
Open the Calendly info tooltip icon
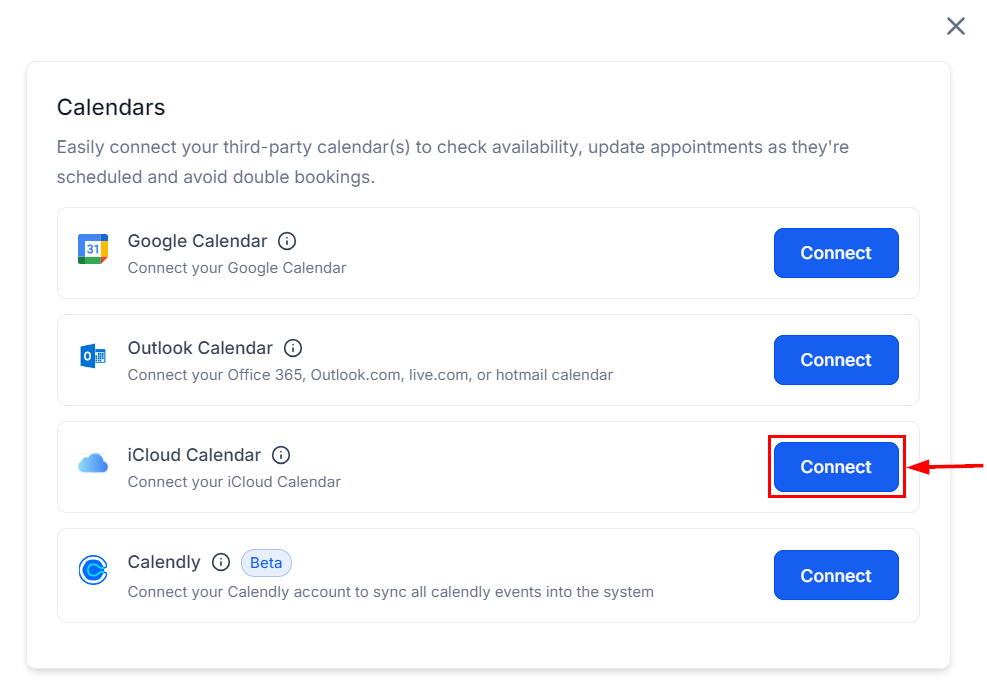(222, 561)
